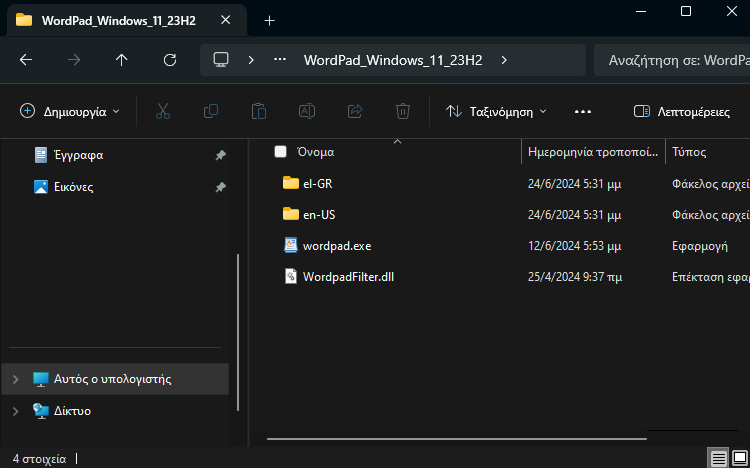
Task: Click the Rename icon in toolbar
Action: click(x=307, y=111)
